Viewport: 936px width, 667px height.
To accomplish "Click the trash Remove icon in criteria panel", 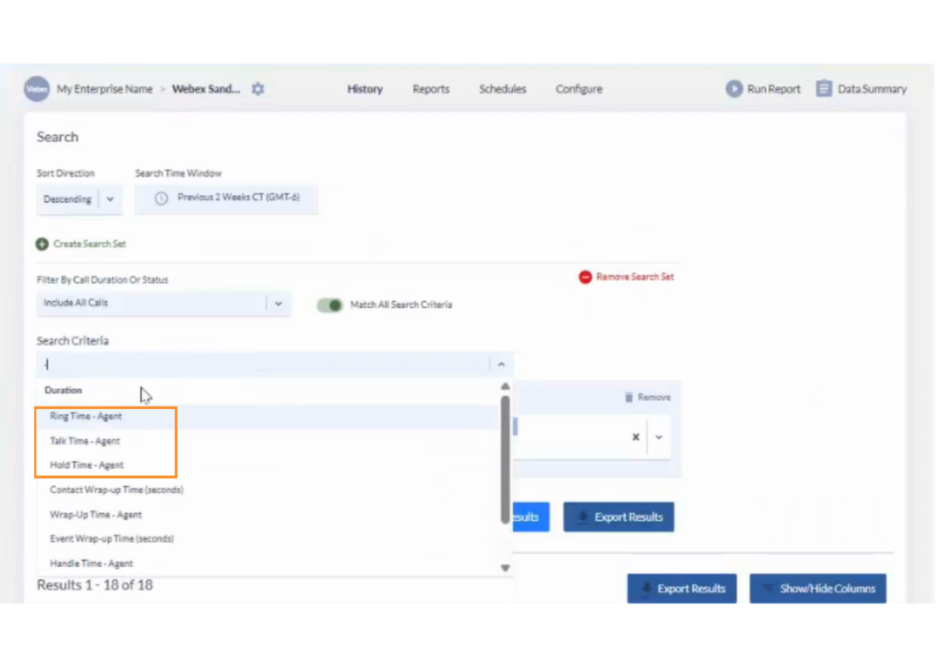I will coord(629,398).
